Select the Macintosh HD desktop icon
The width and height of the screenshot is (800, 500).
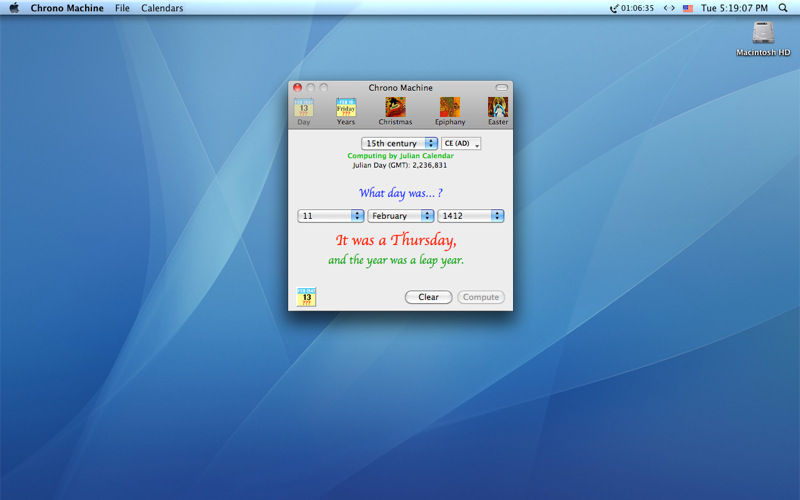coord(763,38)
